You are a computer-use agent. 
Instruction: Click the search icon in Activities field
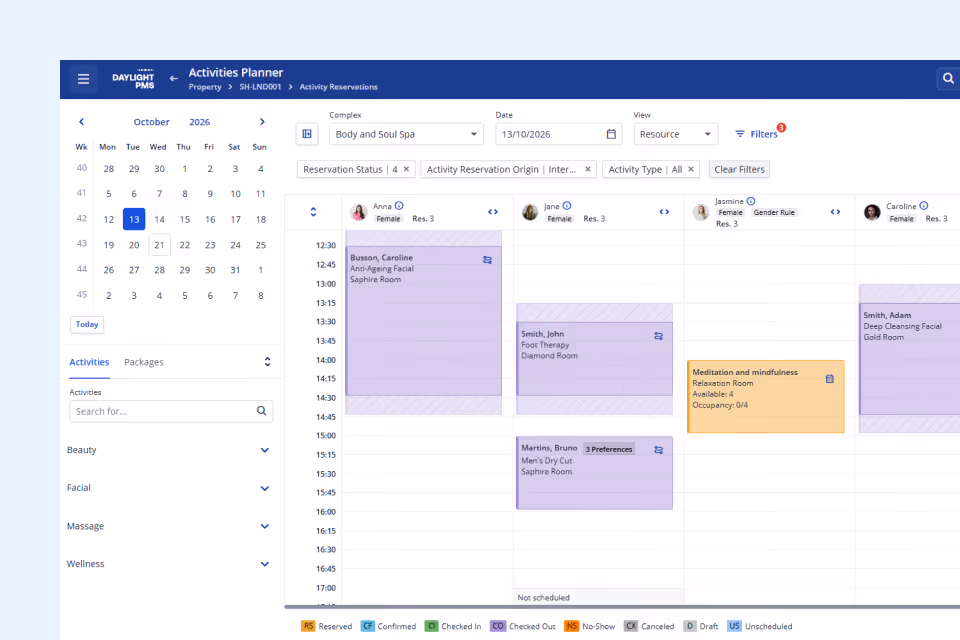(261, 411)
